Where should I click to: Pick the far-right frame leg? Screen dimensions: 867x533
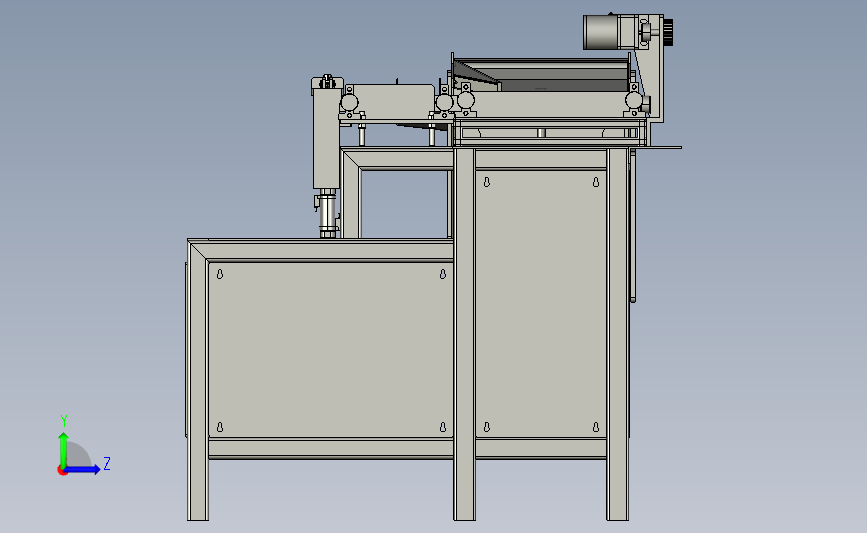[618, 334]
